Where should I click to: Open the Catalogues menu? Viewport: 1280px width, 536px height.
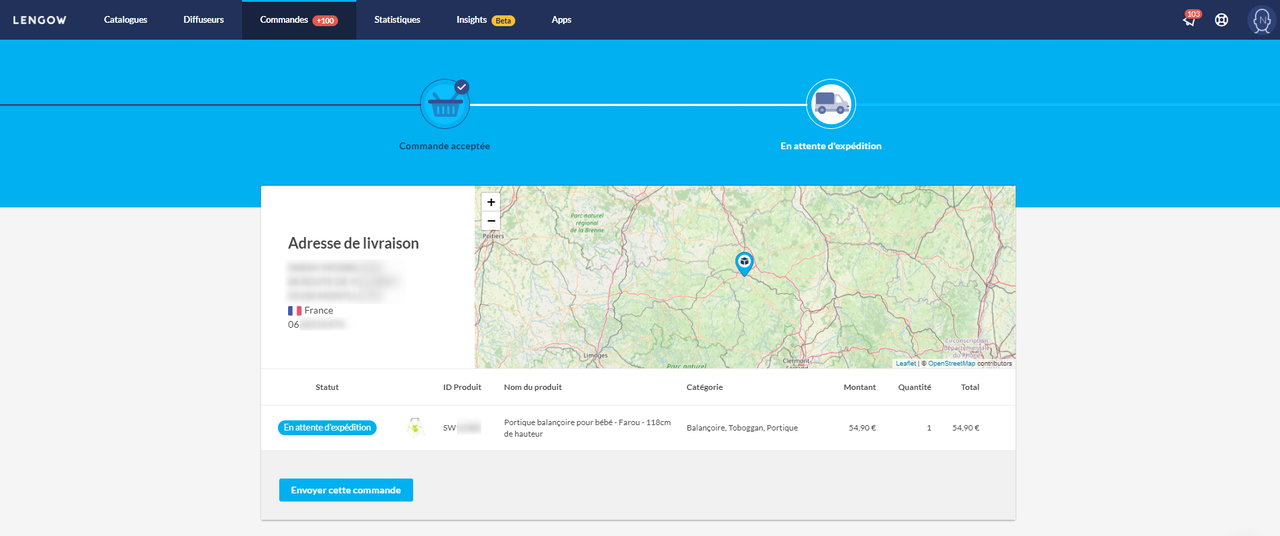[x=125, y=20]
